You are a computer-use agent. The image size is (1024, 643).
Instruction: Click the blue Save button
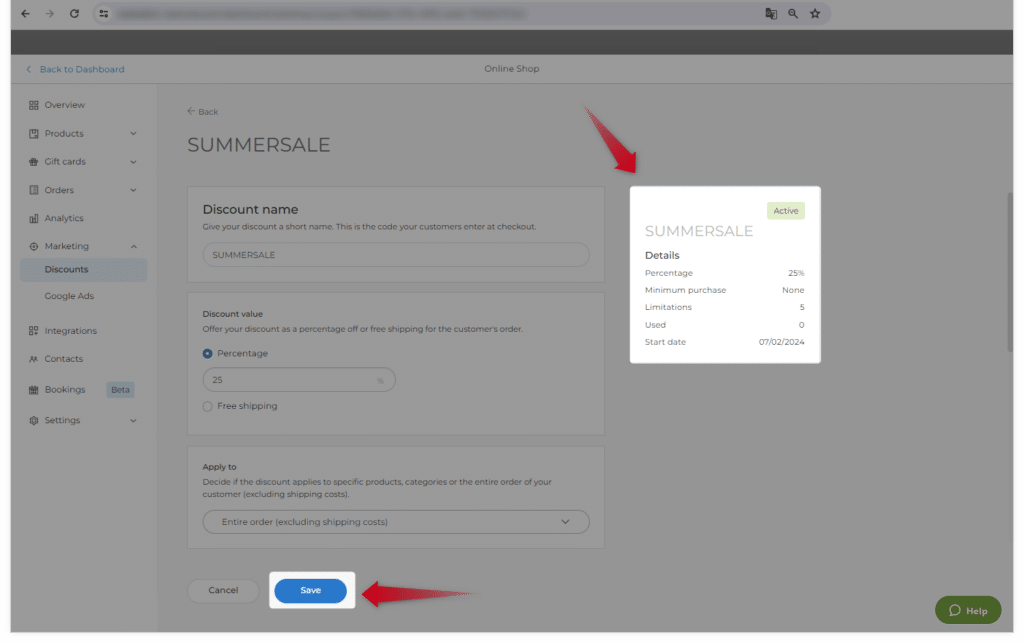310,591
